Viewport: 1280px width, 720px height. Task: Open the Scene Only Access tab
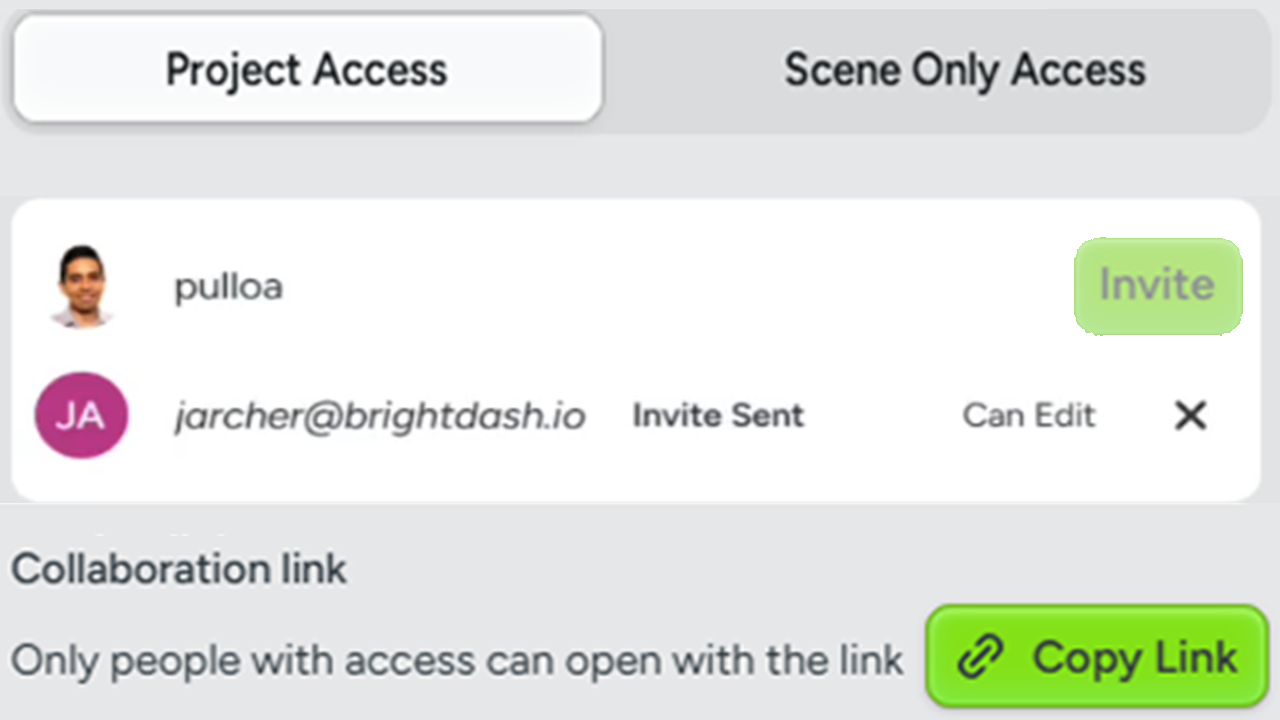(x=964, y=70)
